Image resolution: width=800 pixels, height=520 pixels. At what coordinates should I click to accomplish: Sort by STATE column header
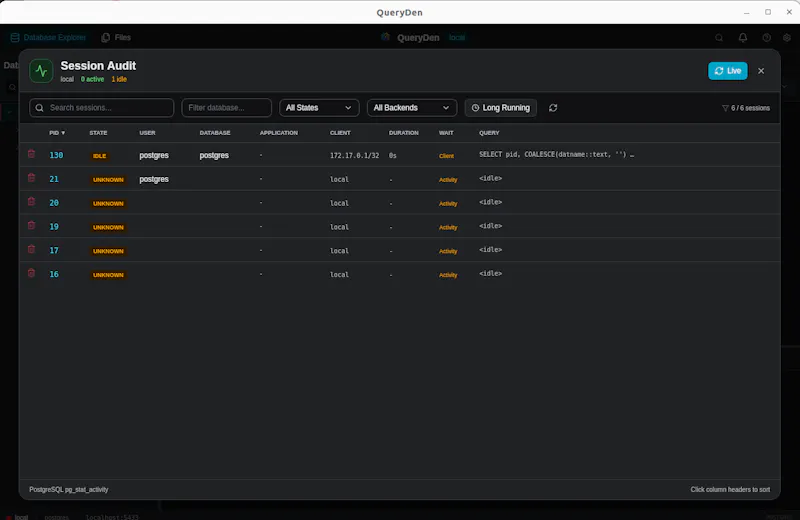tap(98, 133)
